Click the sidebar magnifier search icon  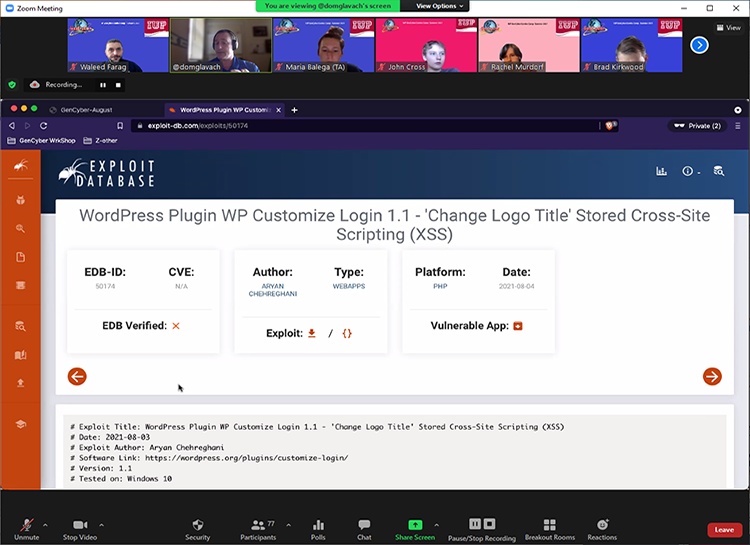(21, 228)
